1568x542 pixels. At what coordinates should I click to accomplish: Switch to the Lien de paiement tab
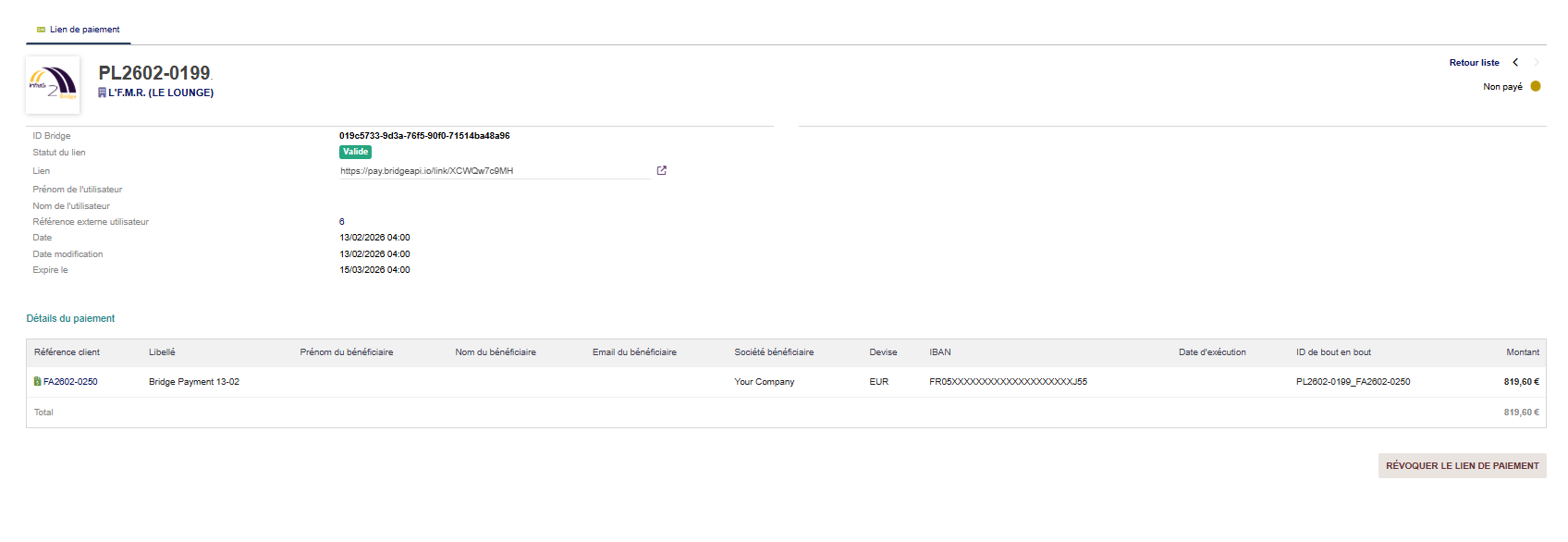84,30
